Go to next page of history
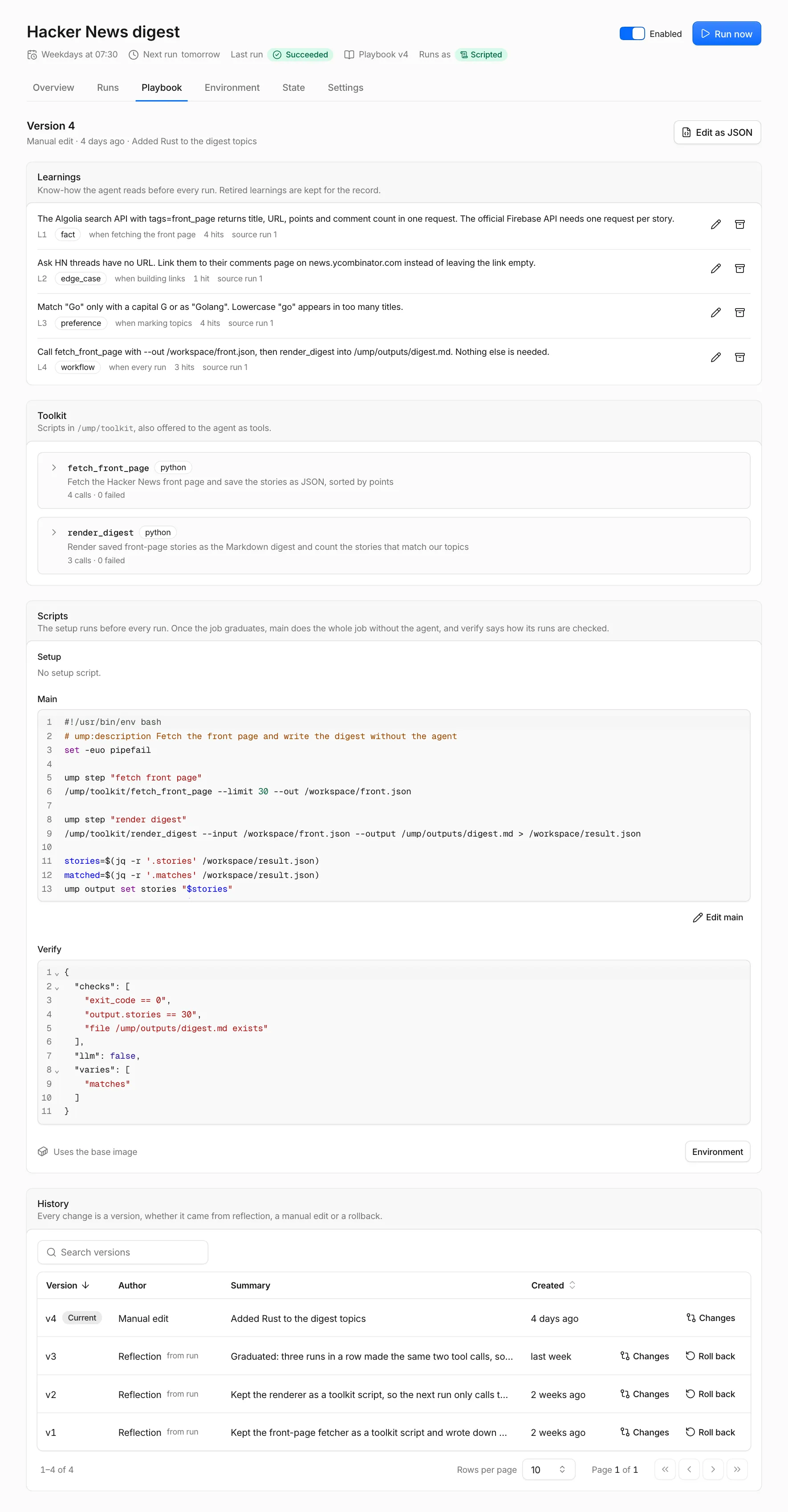 point(713,1469)
